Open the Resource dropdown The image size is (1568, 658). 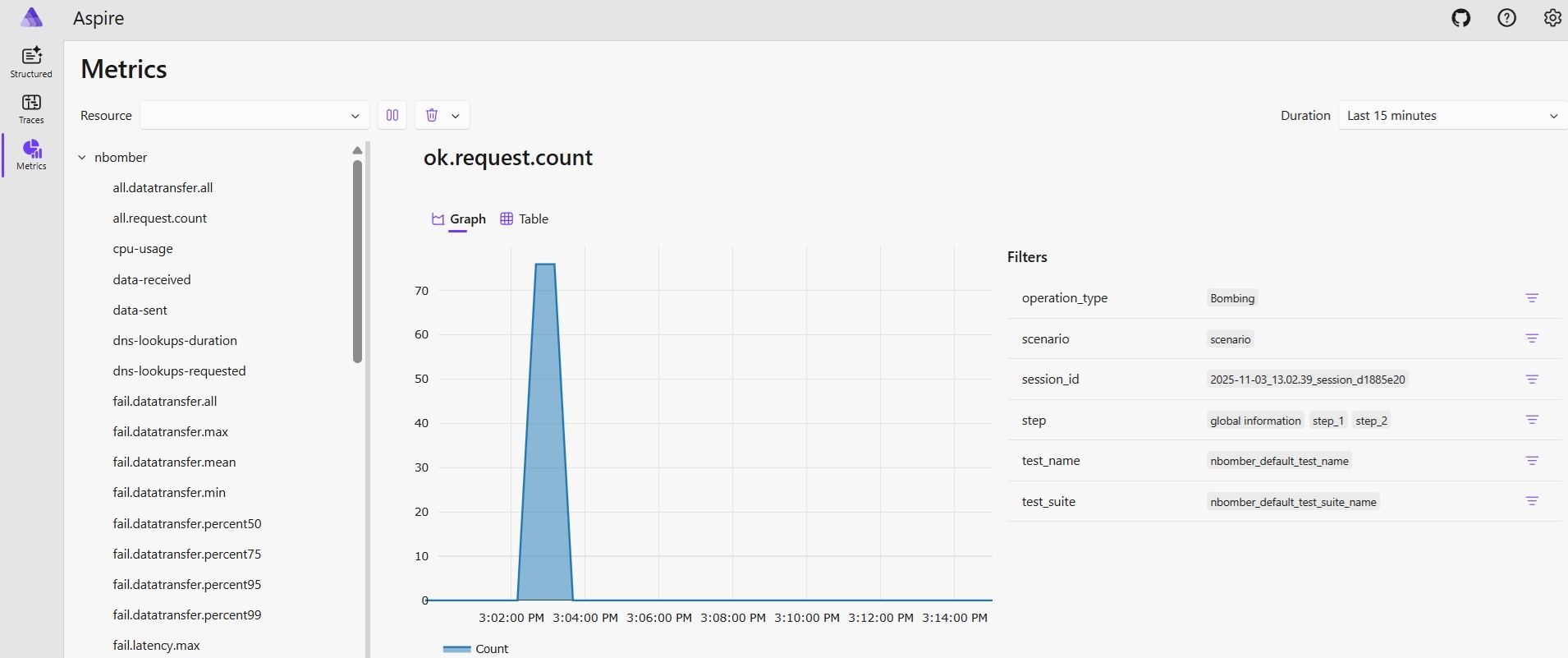click(x=254, y=115)
